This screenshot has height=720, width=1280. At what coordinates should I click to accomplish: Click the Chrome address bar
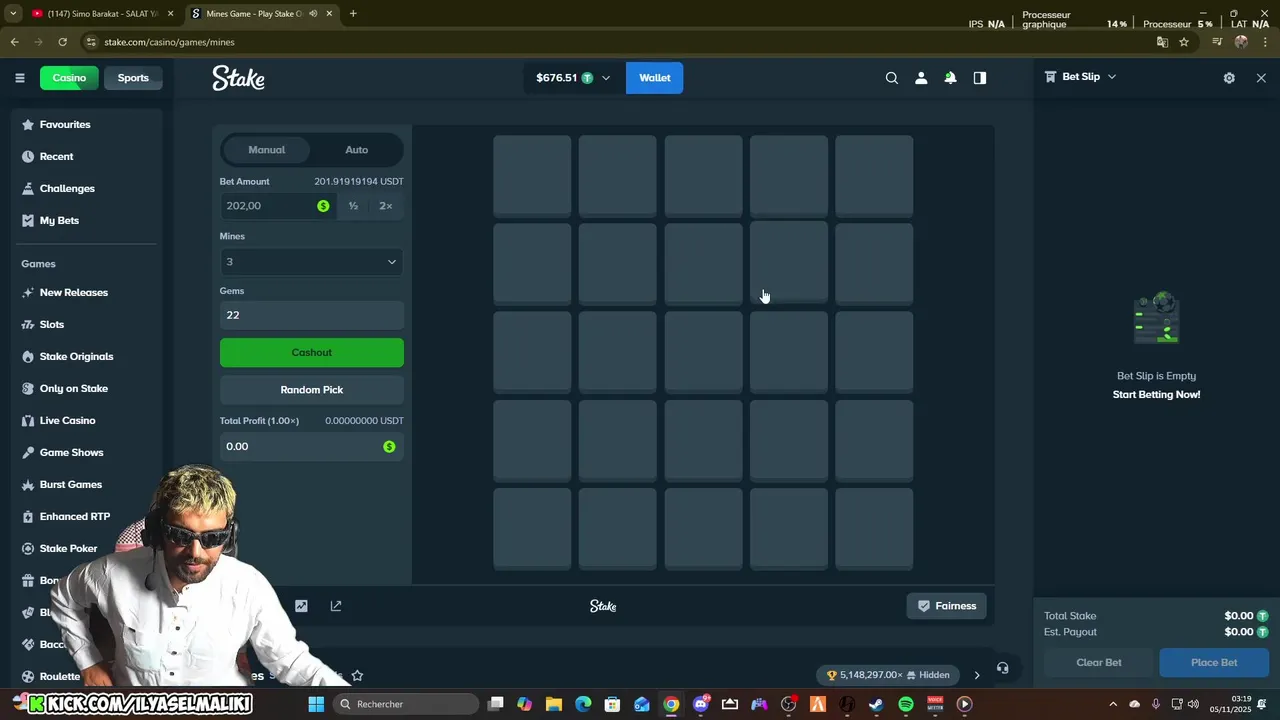click(x=620, y=42)
